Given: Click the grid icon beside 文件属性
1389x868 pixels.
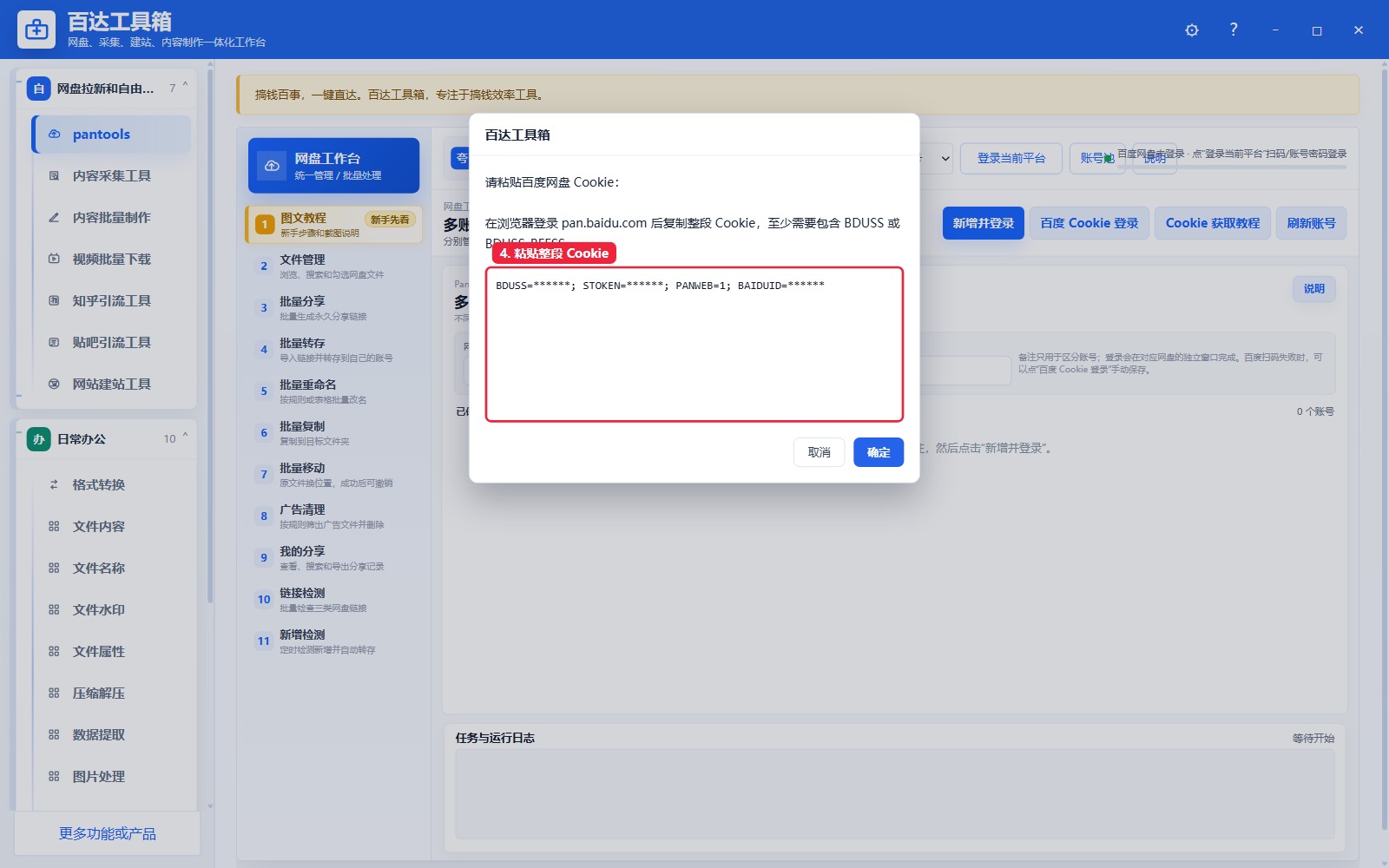Looking at the screenshot, I should [x=54, y=652].
